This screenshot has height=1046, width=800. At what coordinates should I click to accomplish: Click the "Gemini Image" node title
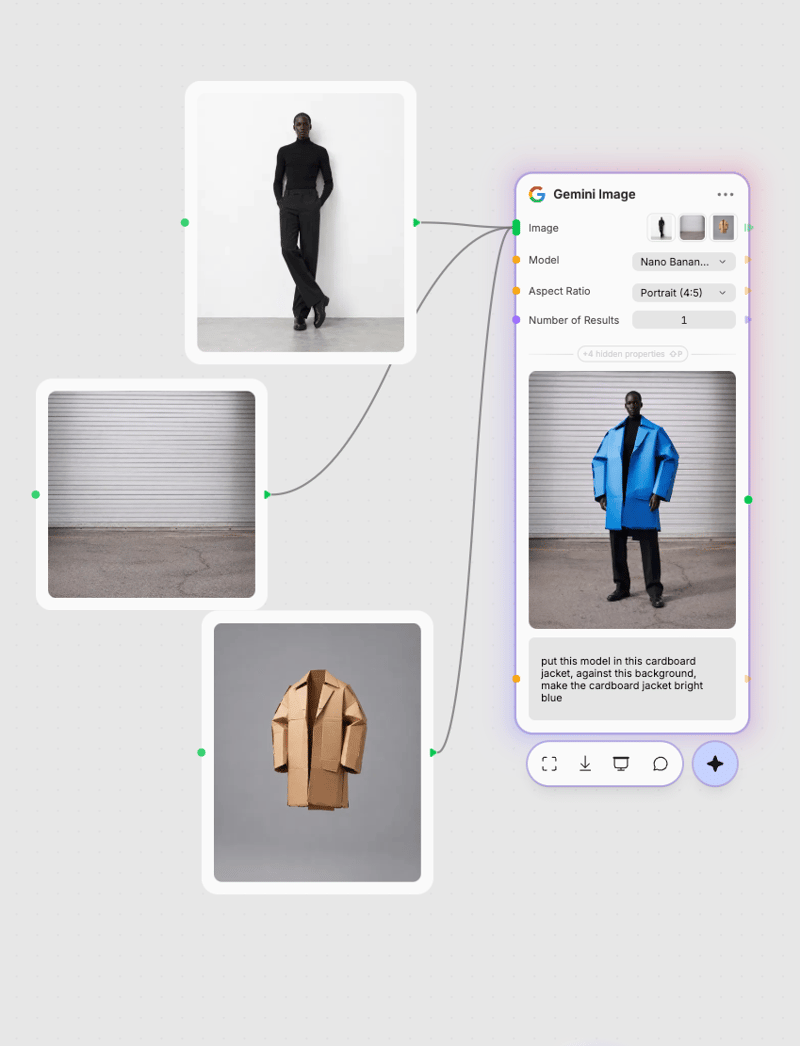tap(594, 194)
